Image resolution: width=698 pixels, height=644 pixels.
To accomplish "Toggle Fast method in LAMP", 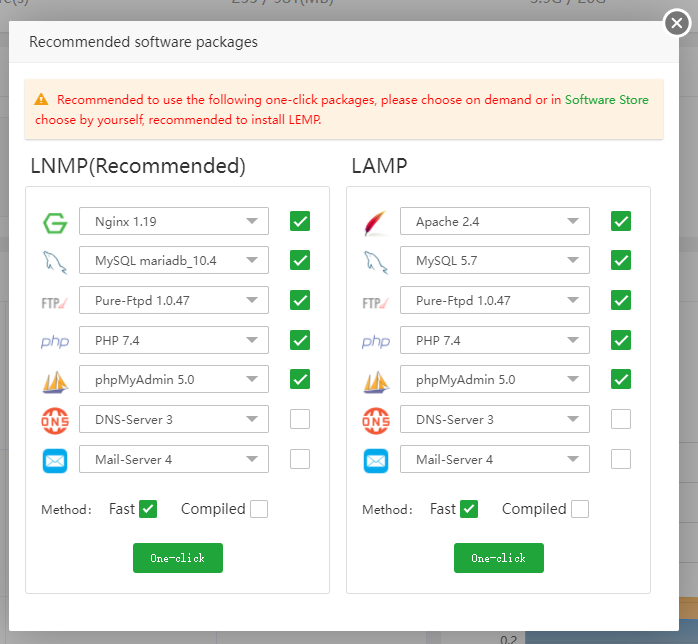I will point(469,509).
